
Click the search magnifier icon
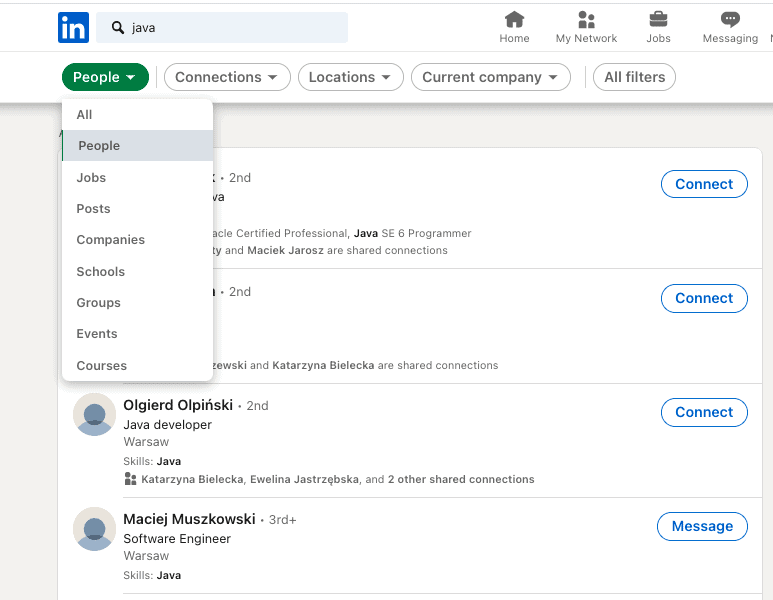(x=118, y=28)
